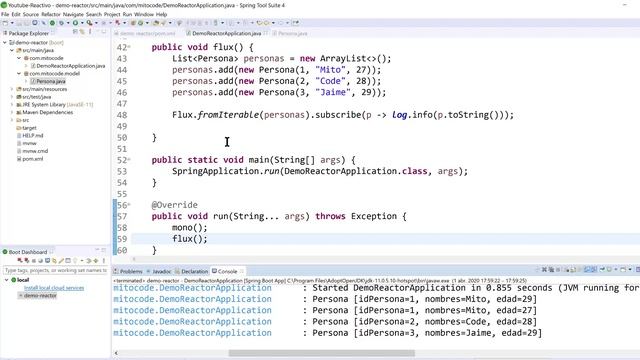Click Remove All Terminated Launches double-X icon
This screenshot has height=360, width=640.
pyautogui.click(x=551, y=270)
